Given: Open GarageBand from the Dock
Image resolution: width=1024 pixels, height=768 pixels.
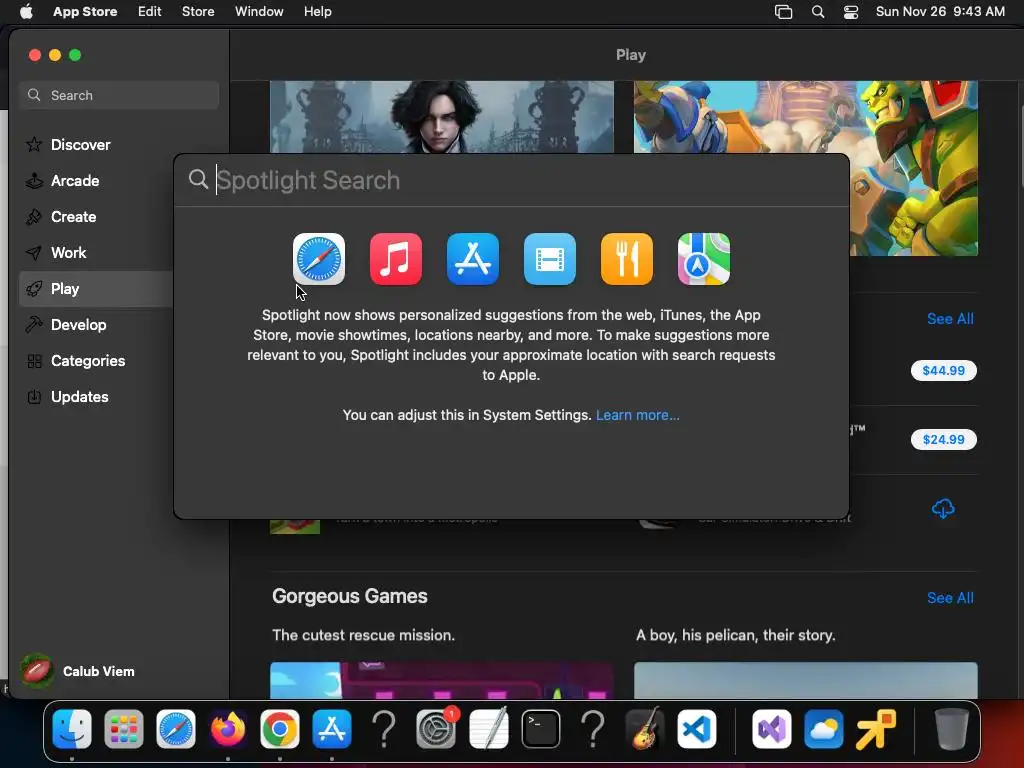Looking at the screenshot, I should [x=645, y=729].
